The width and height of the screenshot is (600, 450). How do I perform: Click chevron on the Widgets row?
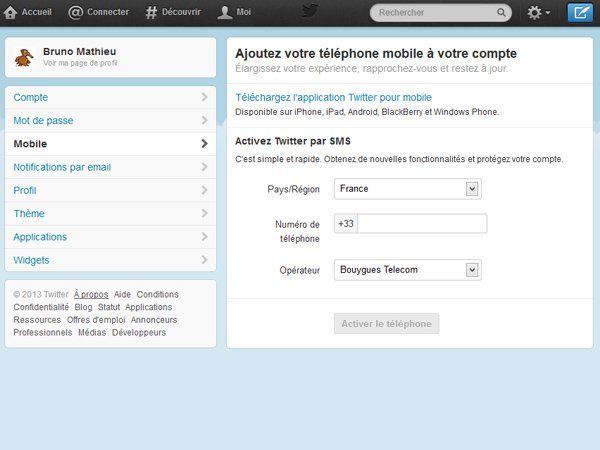click(x=204, y=260)
